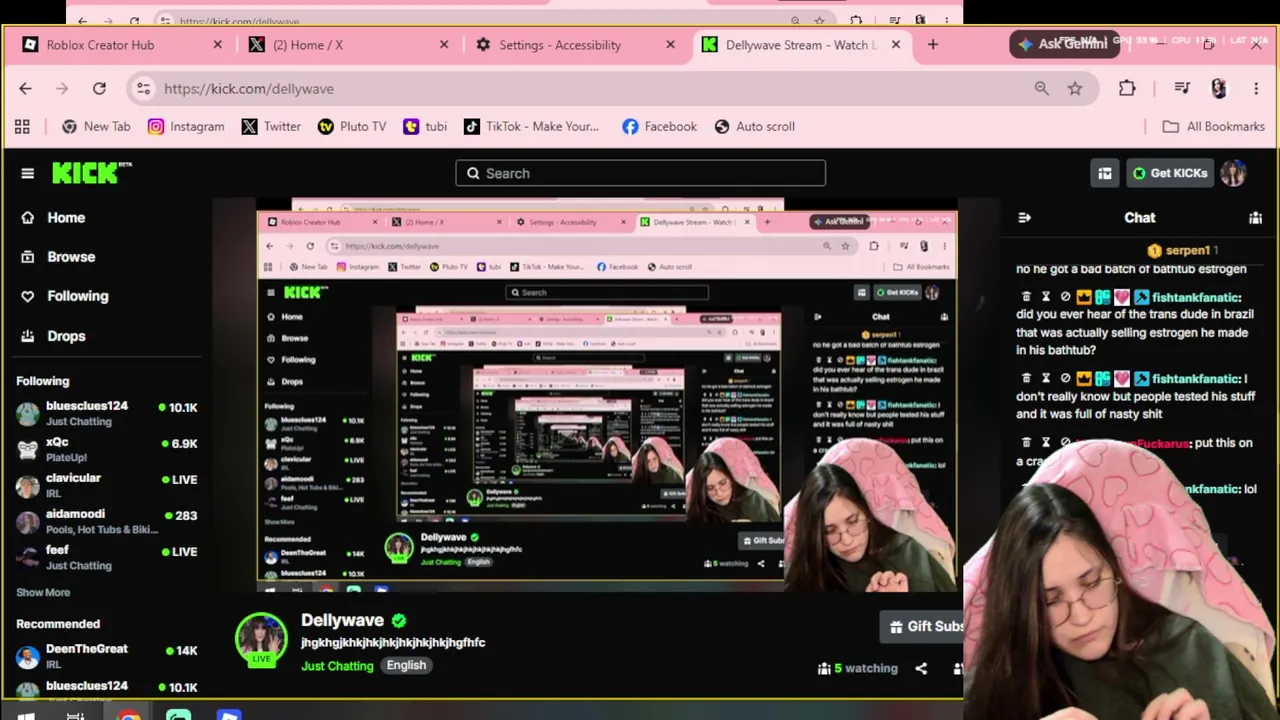View site information icon in address bar

(143, 89)
